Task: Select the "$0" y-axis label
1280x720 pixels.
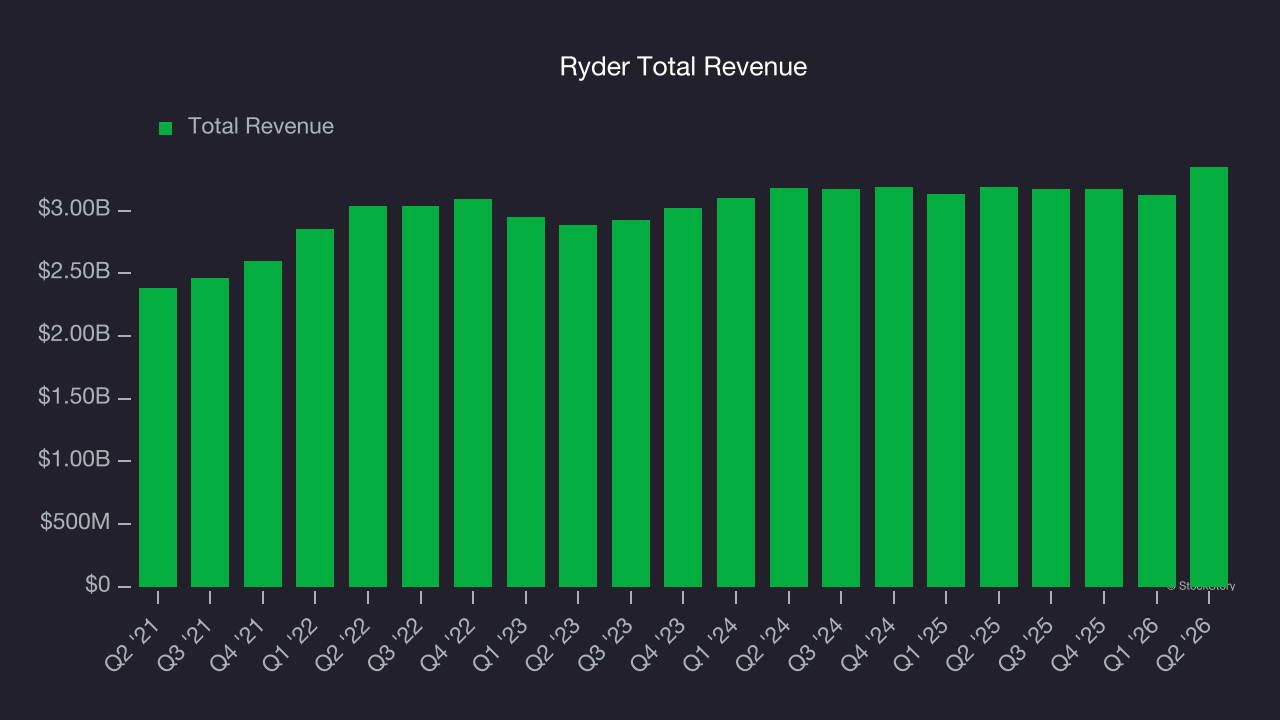Action: click(98, 585)
